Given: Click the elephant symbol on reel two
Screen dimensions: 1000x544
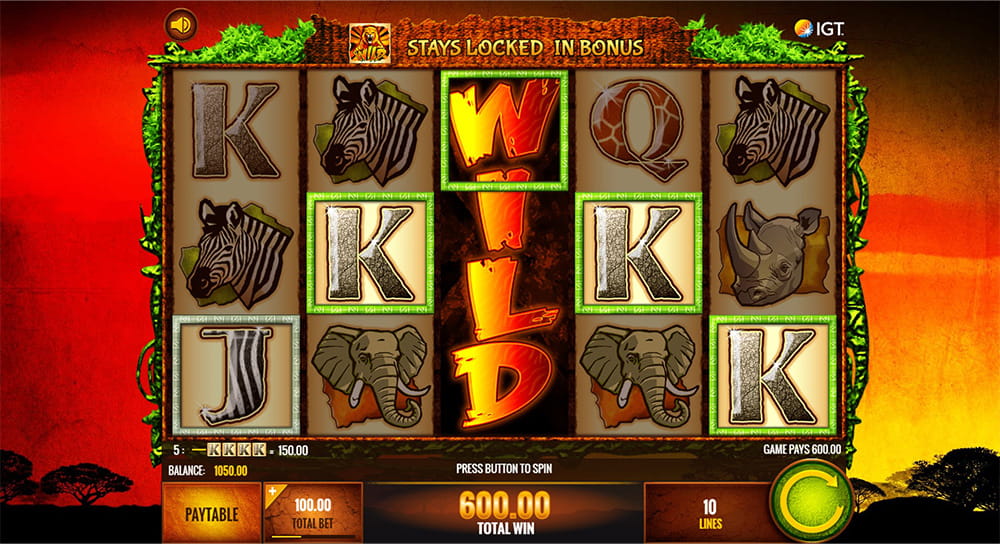Looking at the screenshot, I should coord(370,376).
